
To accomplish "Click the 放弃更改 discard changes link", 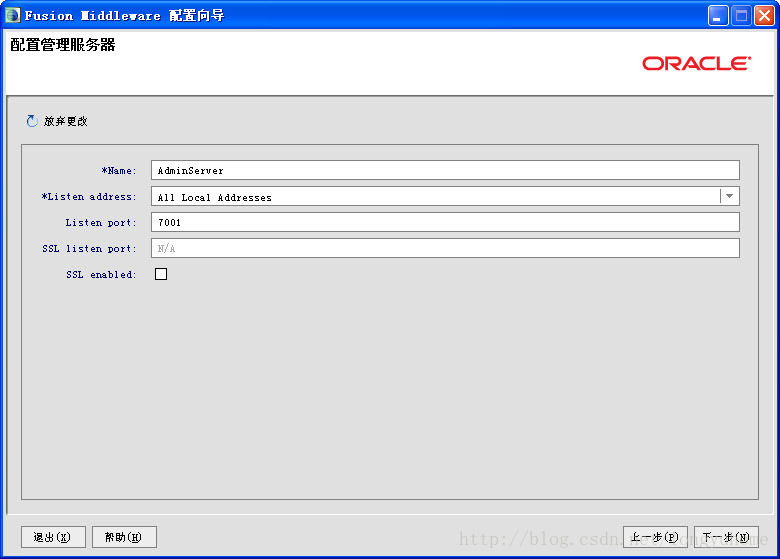I will pos(66,121).
